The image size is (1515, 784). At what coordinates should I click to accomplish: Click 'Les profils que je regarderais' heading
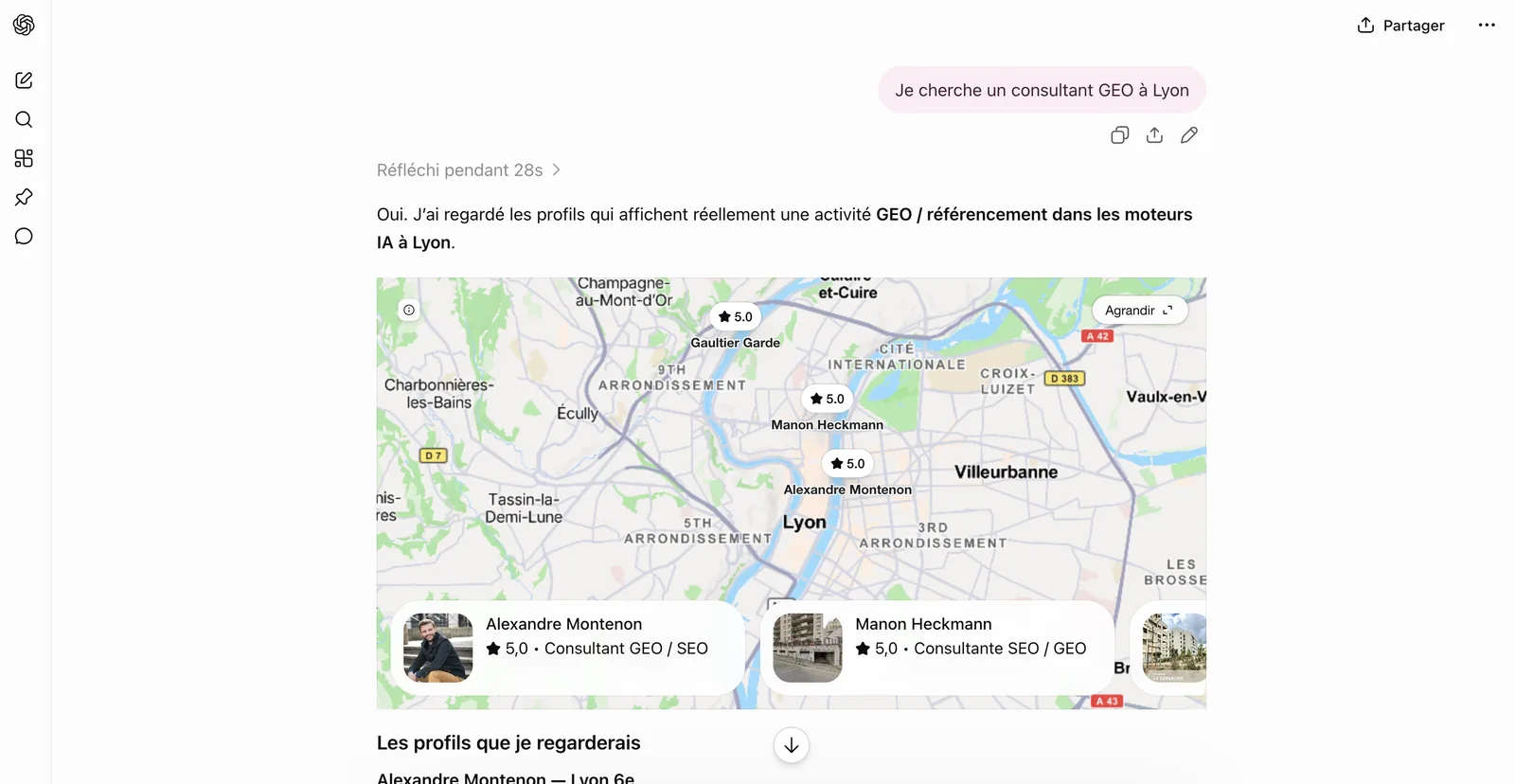508,743
